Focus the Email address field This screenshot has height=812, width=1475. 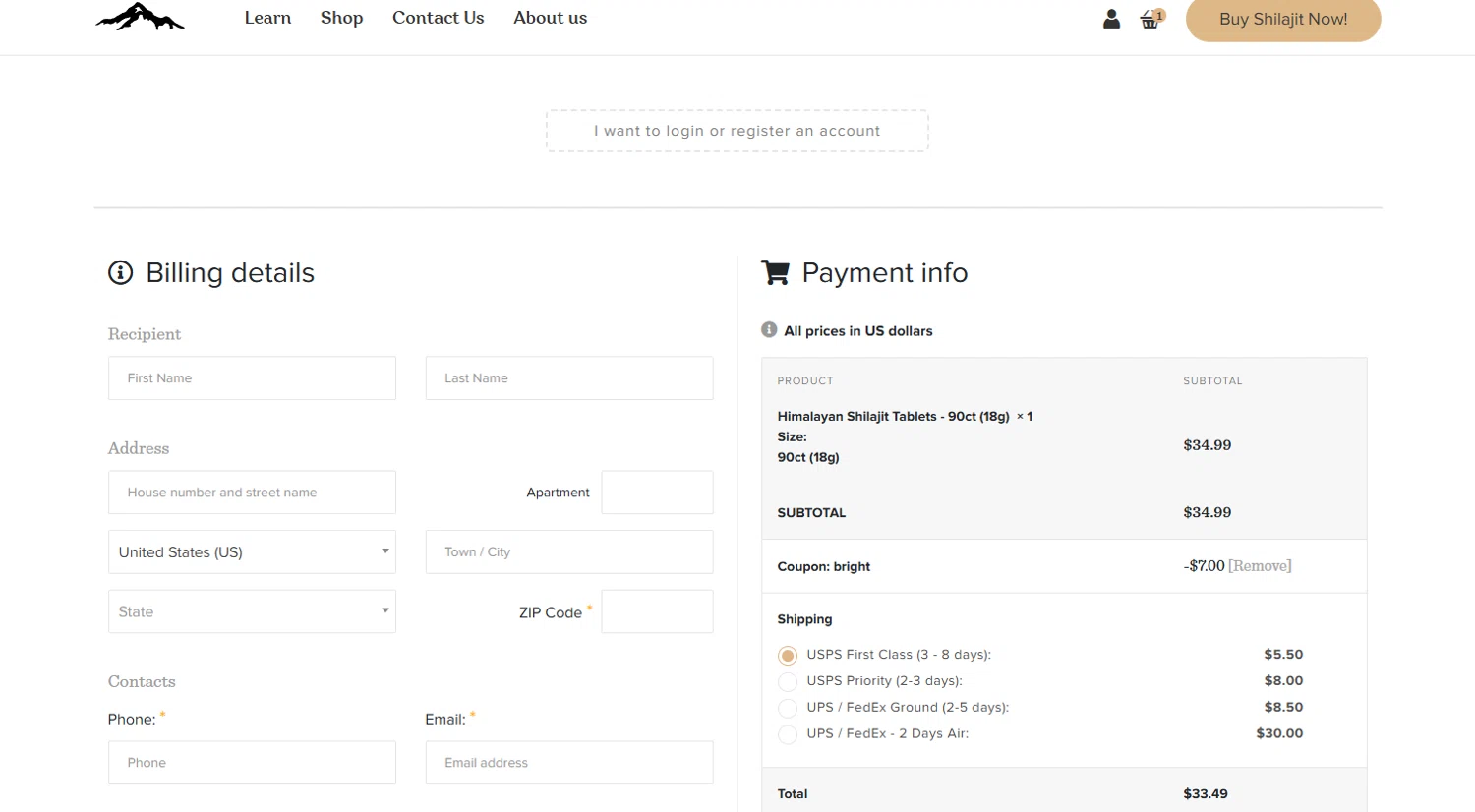click(x=569, y=763)
